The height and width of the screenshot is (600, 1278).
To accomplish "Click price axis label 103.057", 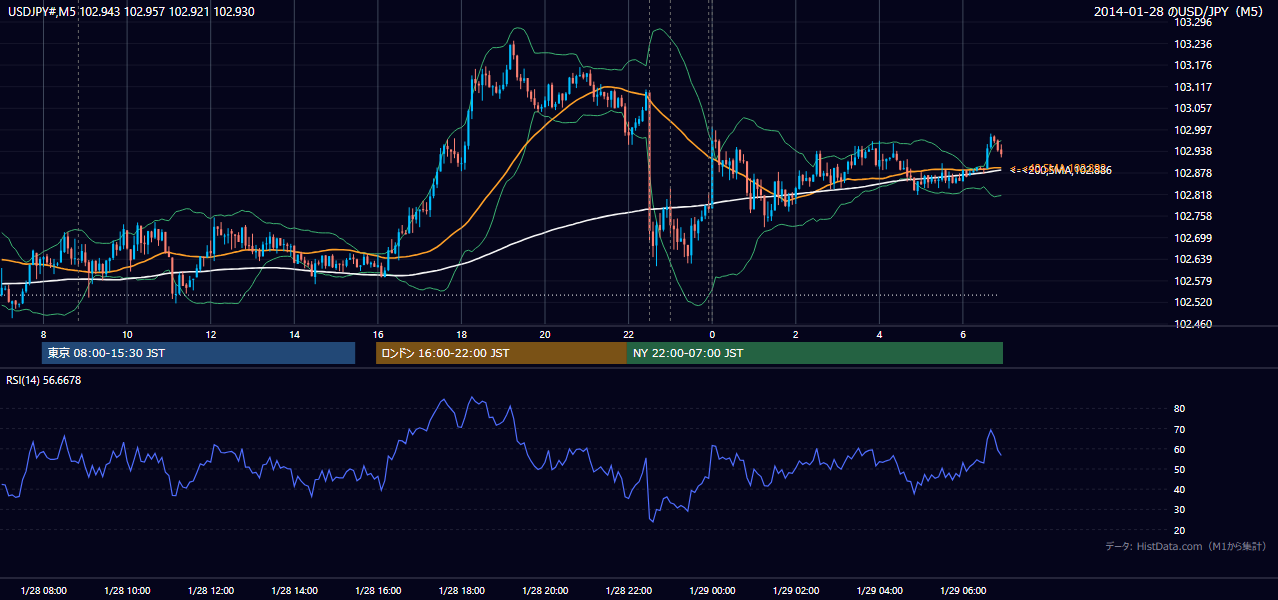I will pos(1193,108).
